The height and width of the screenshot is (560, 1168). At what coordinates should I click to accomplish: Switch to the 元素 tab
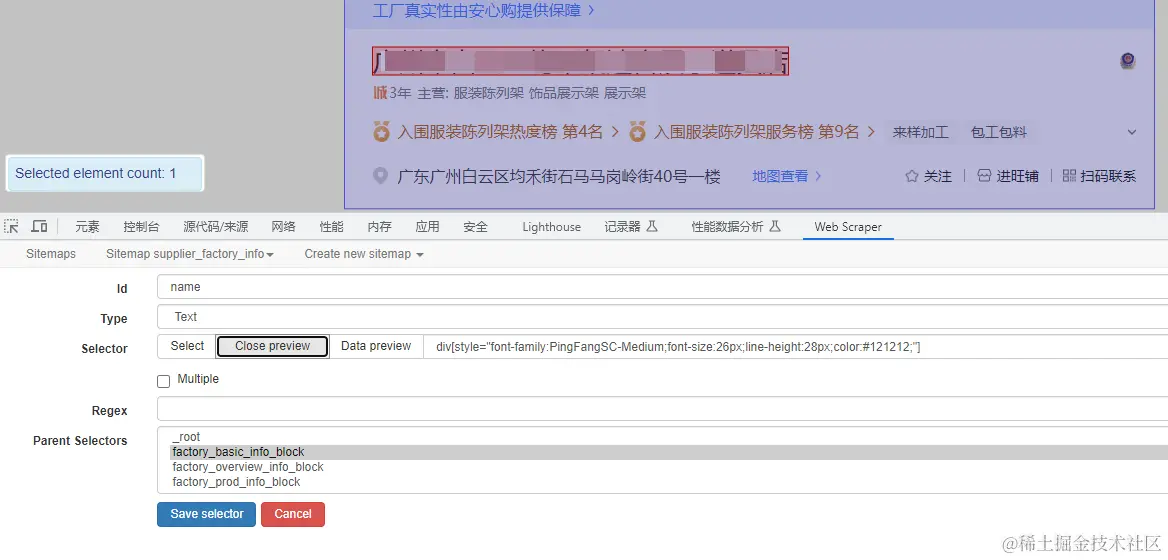[x=87, y=227]
